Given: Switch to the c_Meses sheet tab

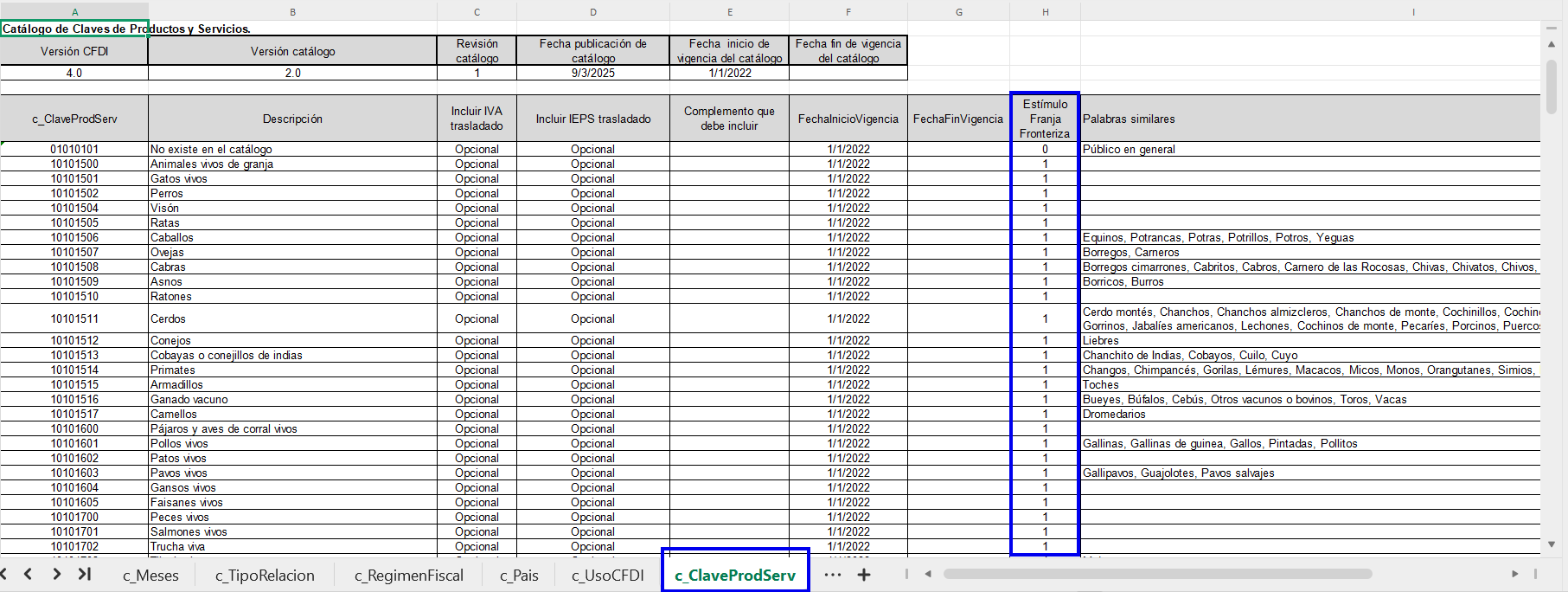Looking at the screenshot, I should pyautogui.click(x=150, y=576).
